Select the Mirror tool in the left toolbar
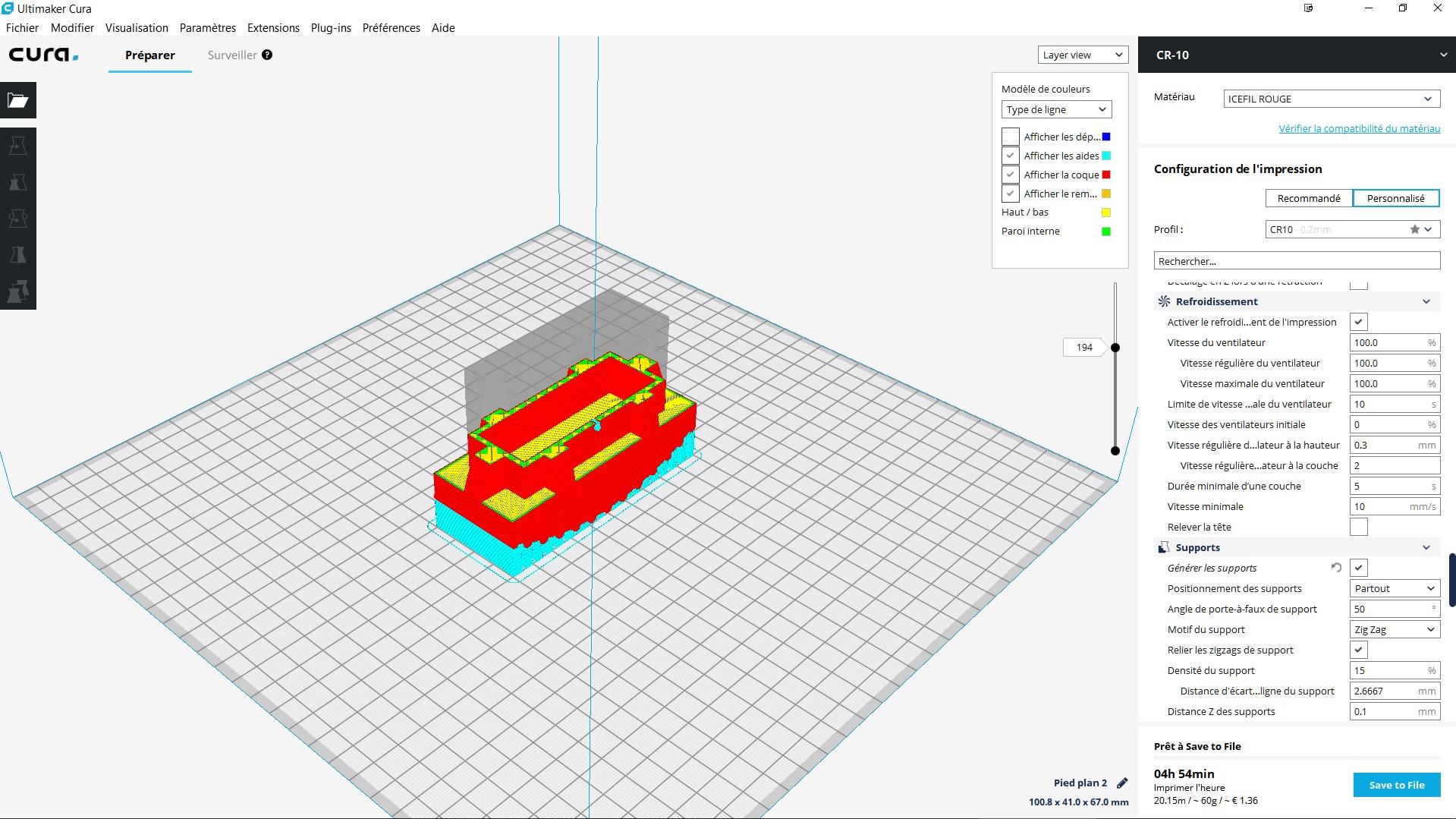Viewport: 1456px width, 819px height. pos(18,255)
